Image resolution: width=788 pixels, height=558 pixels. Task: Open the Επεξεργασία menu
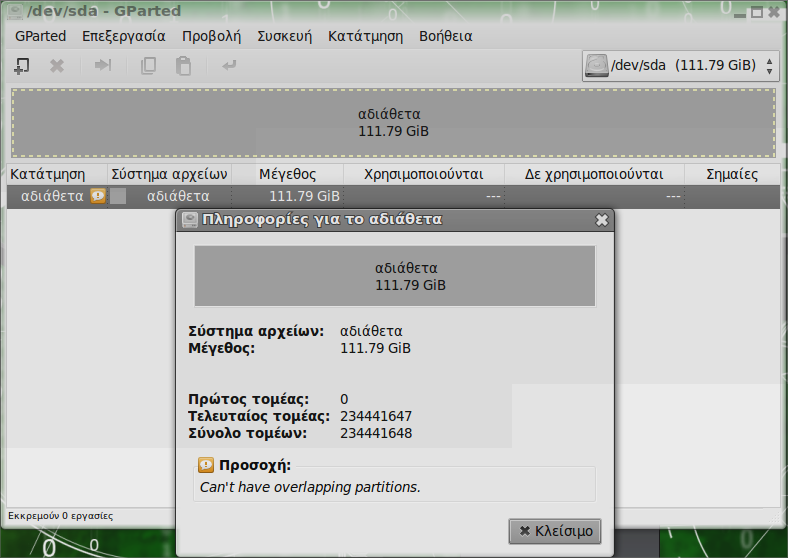[x=123, y=36]
